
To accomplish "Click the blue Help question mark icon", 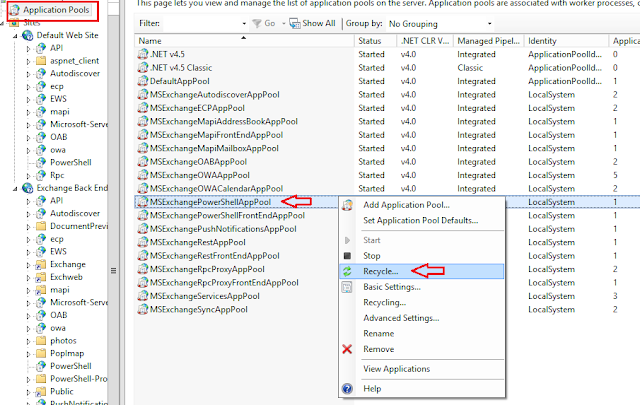I will point(347,389).
